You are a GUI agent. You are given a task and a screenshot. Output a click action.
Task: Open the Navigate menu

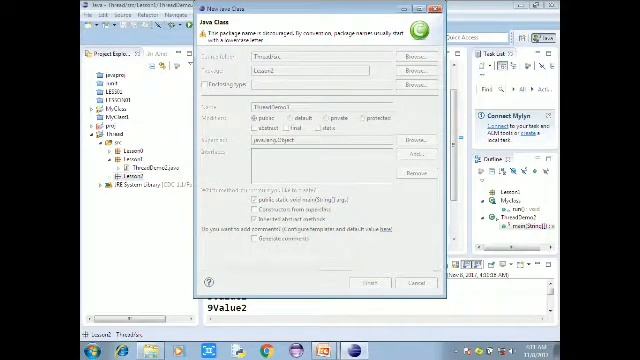[x=176, y=15]
